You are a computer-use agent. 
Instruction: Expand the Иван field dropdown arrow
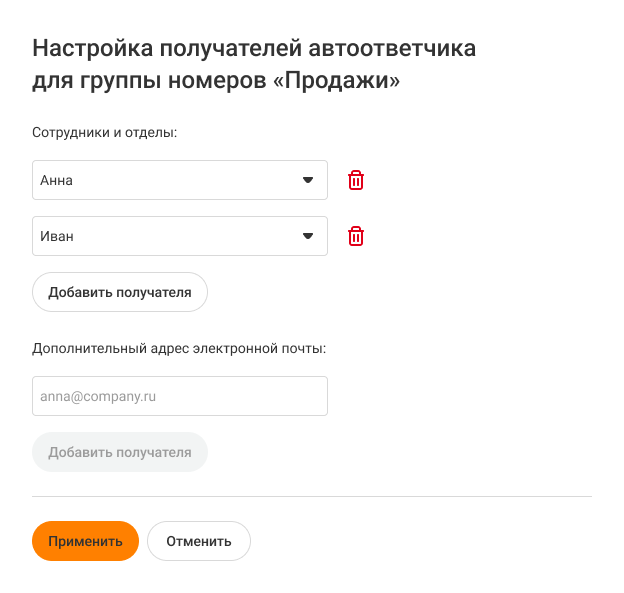[x=308, y=236]
